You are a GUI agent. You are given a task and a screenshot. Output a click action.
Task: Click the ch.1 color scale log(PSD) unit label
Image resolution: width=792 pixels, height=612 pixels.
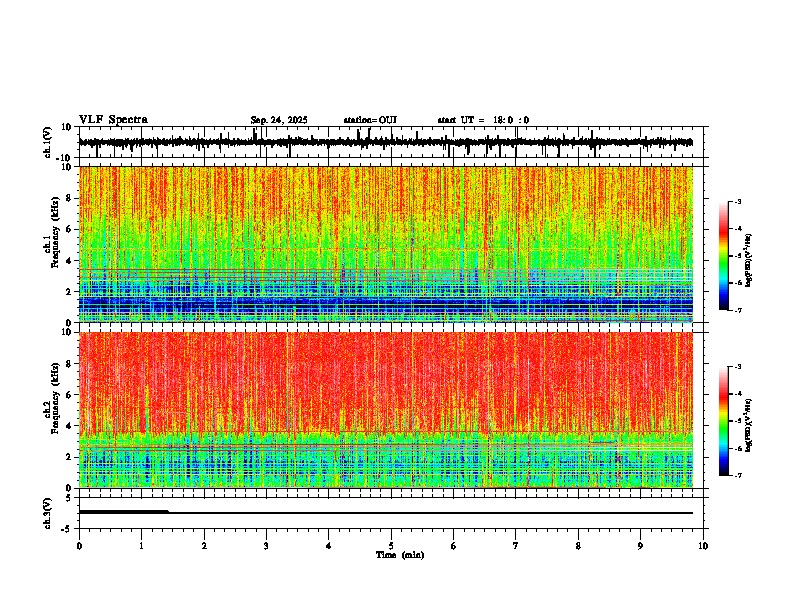coord(749,261)
